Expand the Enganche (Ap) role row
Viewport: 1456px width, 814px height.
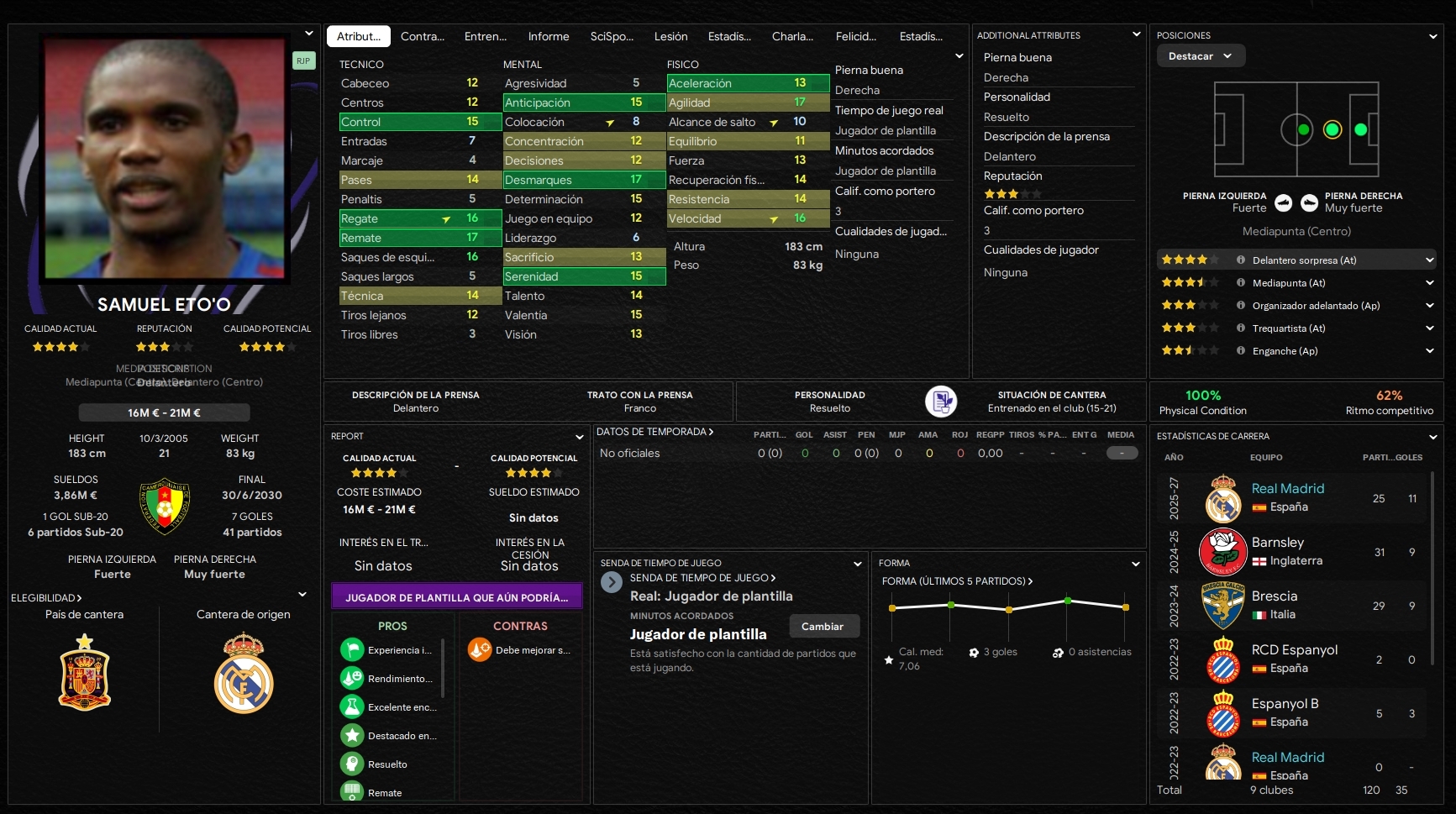pos(1430,351)
